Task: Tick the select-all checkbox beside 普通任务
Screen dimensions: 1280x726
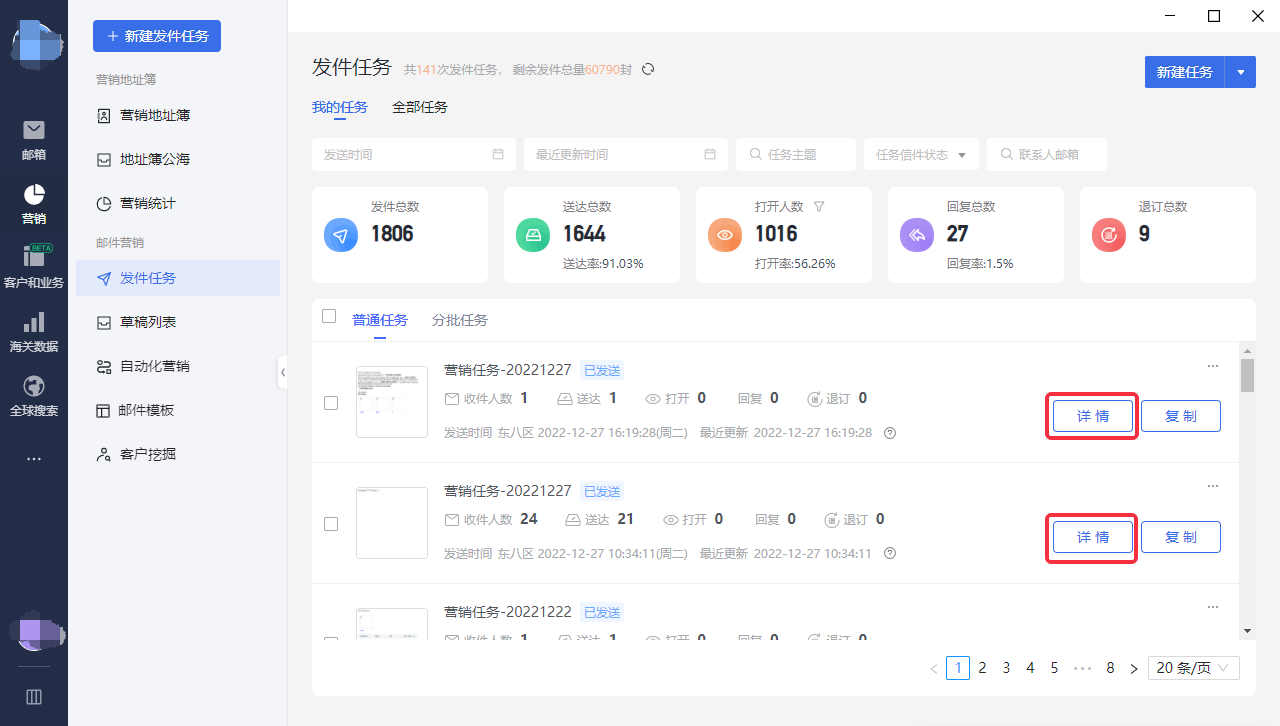Action: coord(329,316)
